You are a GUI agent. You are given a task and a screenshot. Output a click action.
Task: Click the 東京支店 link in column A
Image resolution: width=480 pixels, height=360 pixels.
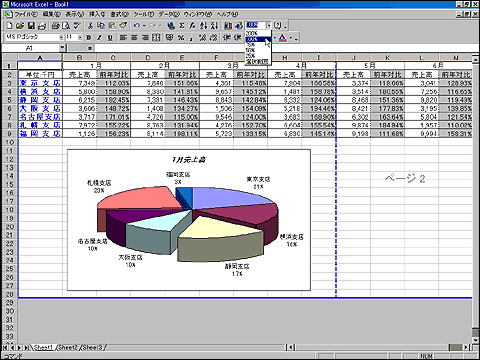[40, 83]
